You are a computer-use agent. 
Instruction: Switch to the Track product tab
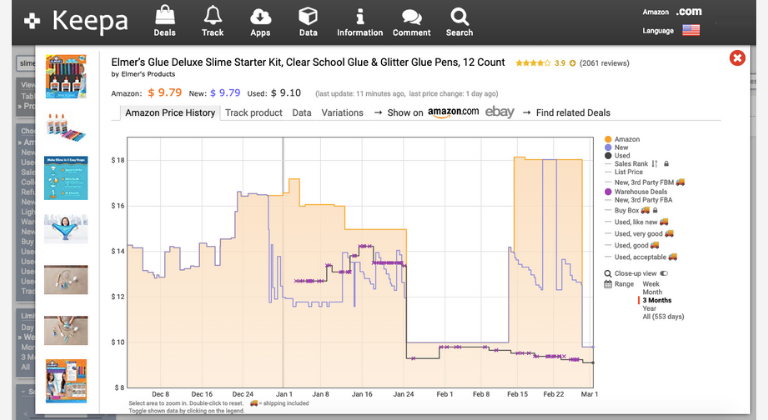253,113
